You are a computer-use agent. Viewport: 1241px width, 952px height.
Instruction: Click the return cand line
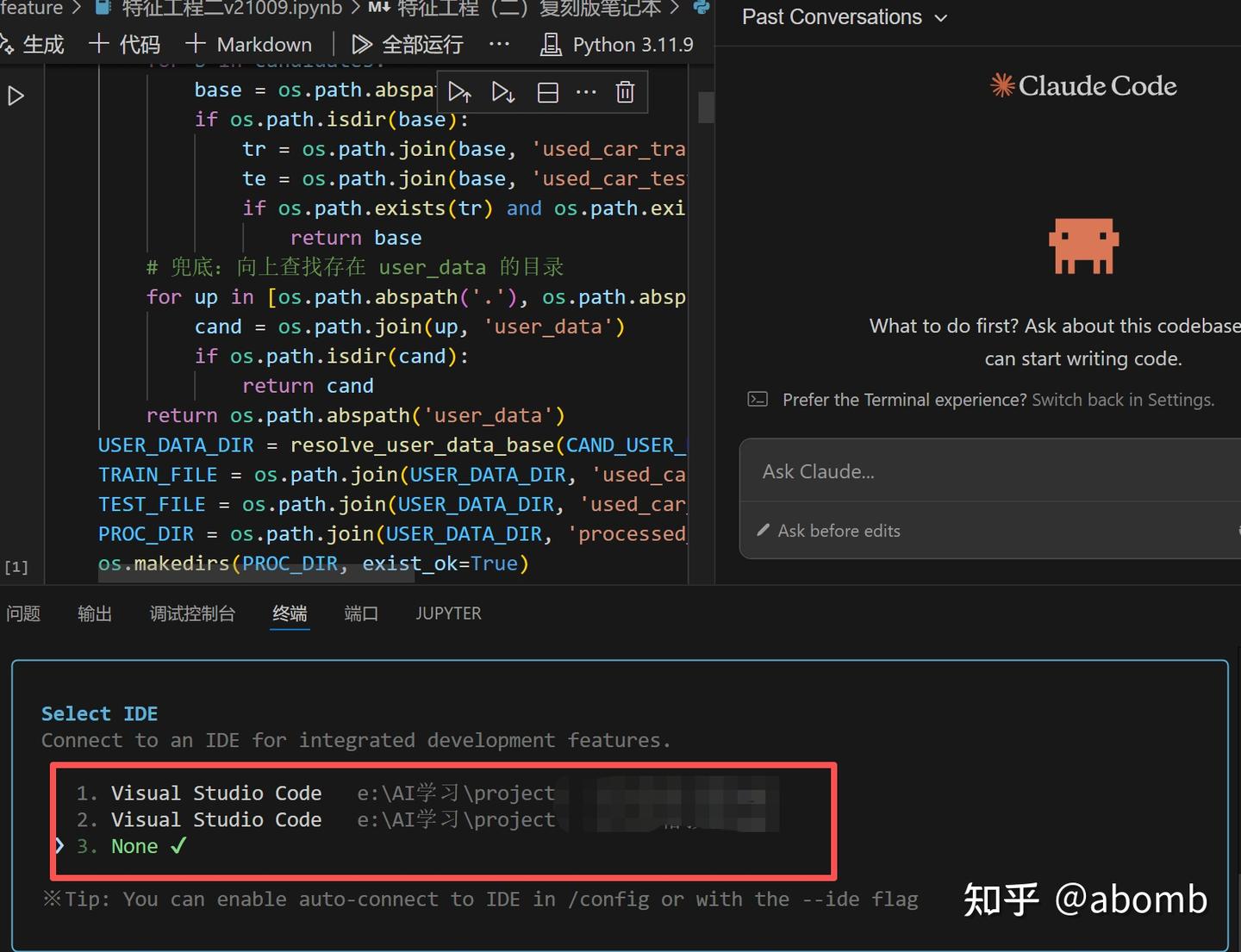tap(308, 386)
